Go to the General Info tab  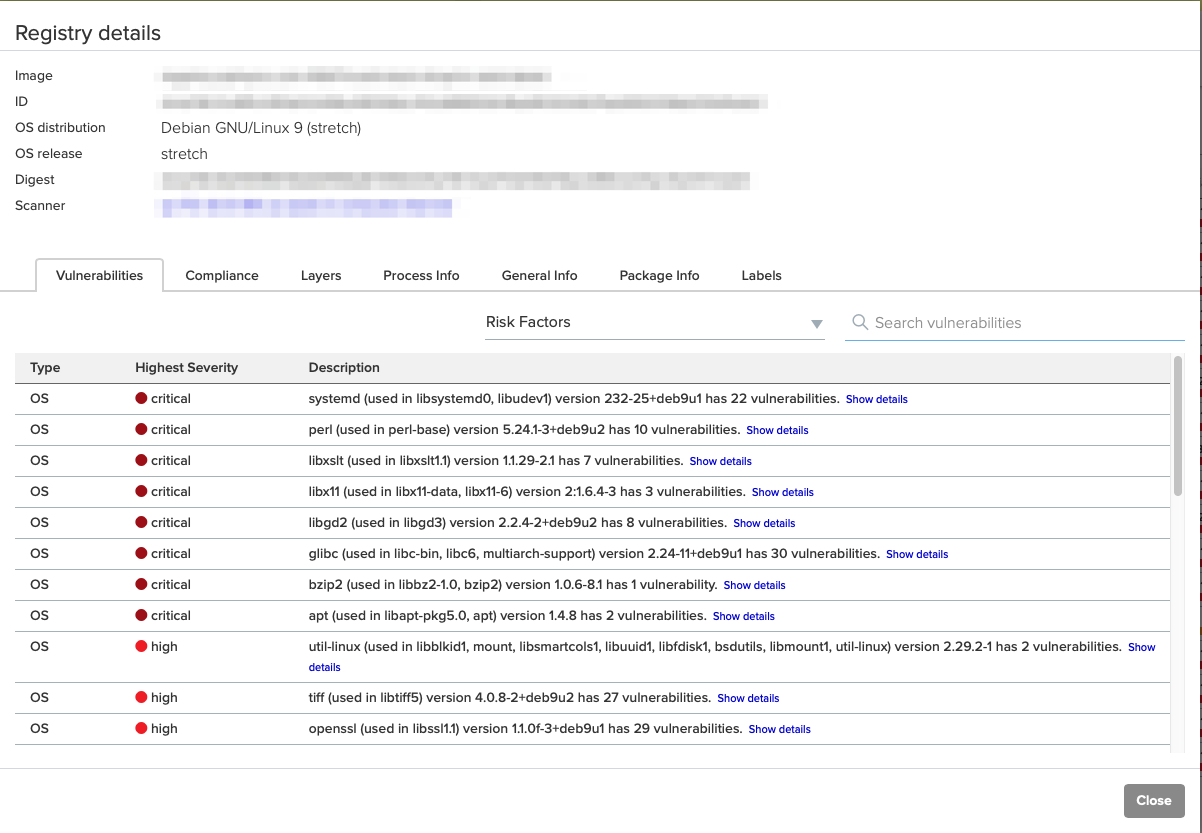pyautogui.click(x=539, y=275)
